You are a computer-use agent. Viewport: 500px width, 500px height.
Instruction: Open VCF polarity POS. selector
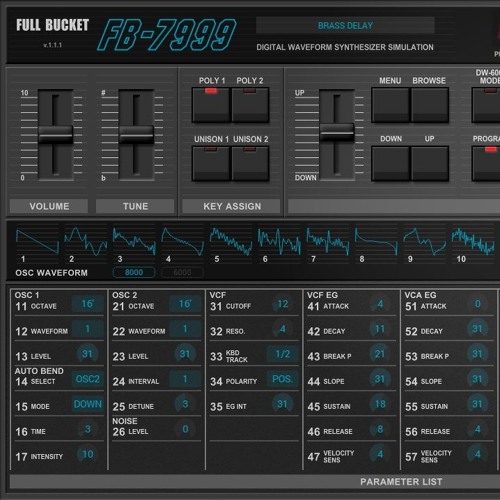282,379
